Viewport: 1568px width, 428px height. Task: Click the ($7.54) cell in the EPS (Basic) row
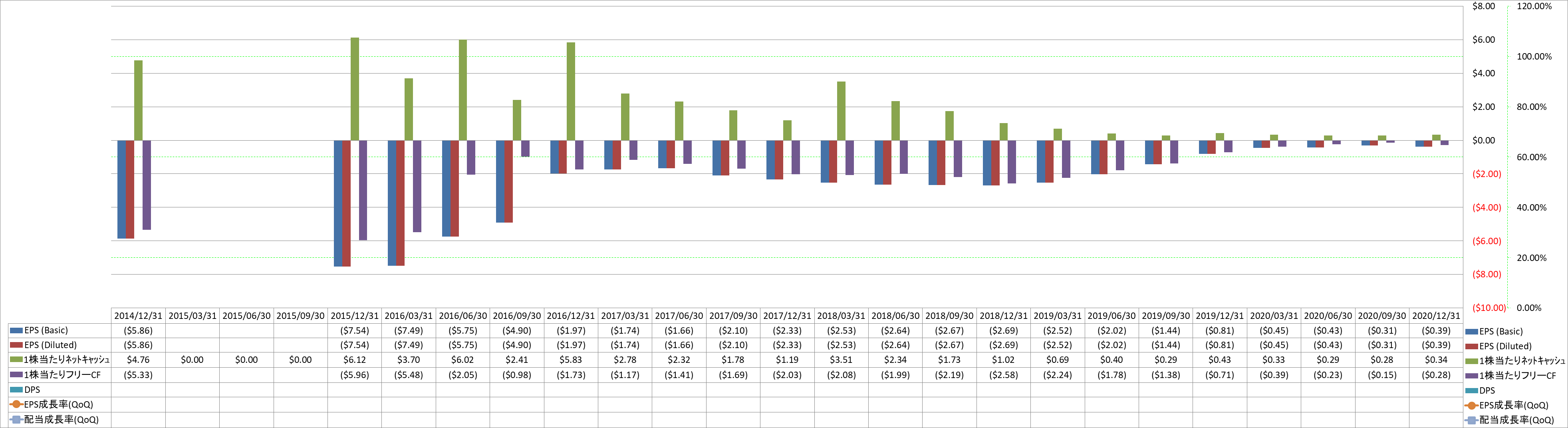(x=354, y=330)
